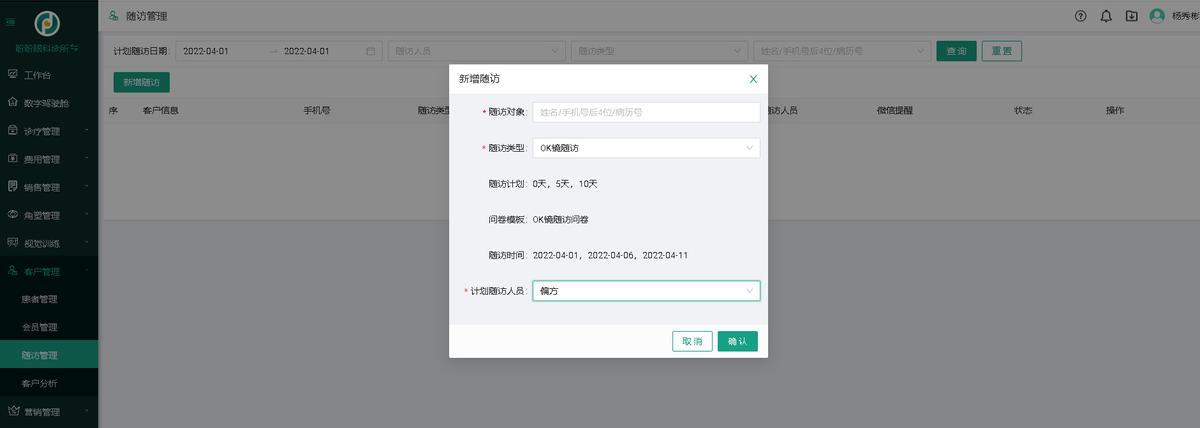Viewport: 1200px width, 428px height.
Task: Click the 随访时间 dates text
Action: click(610, 255)
